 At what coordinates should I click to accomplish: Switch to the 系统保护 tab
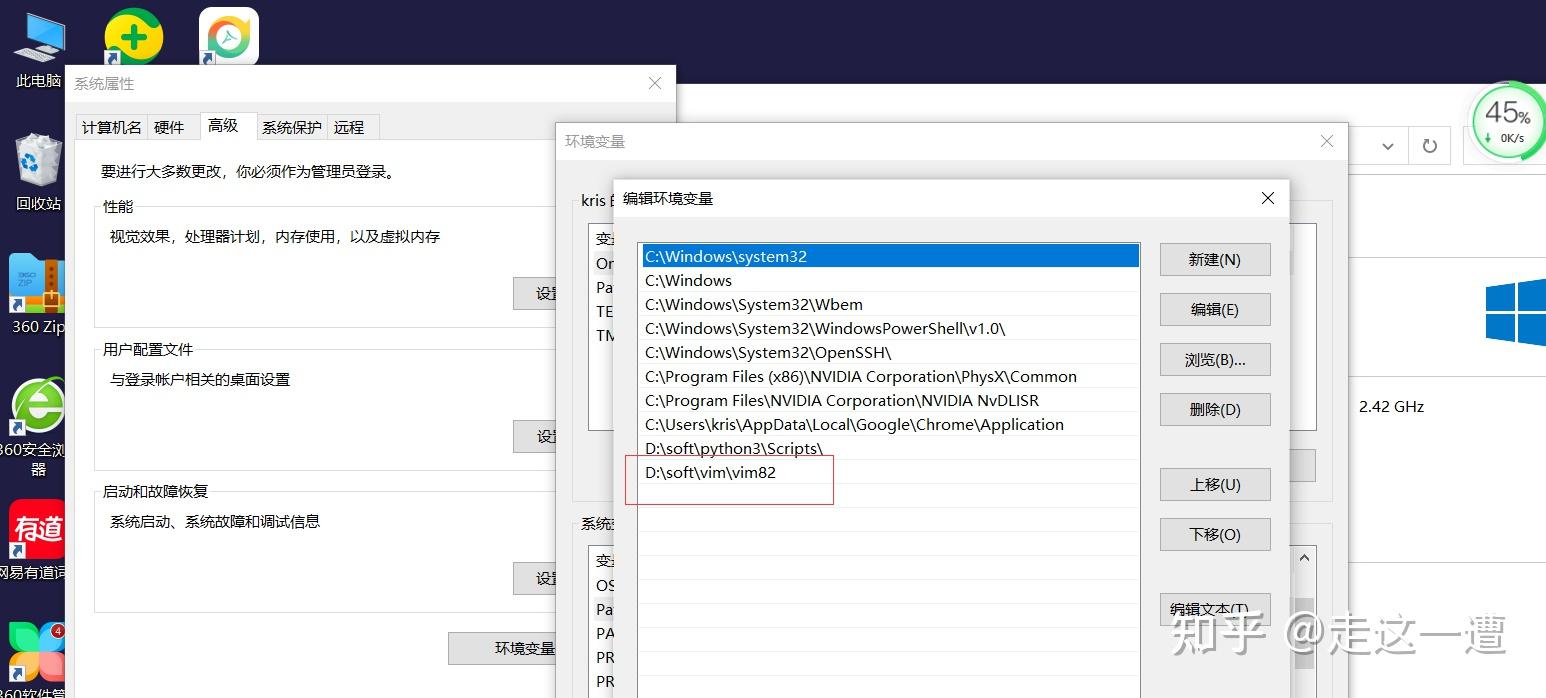[290, 126]
